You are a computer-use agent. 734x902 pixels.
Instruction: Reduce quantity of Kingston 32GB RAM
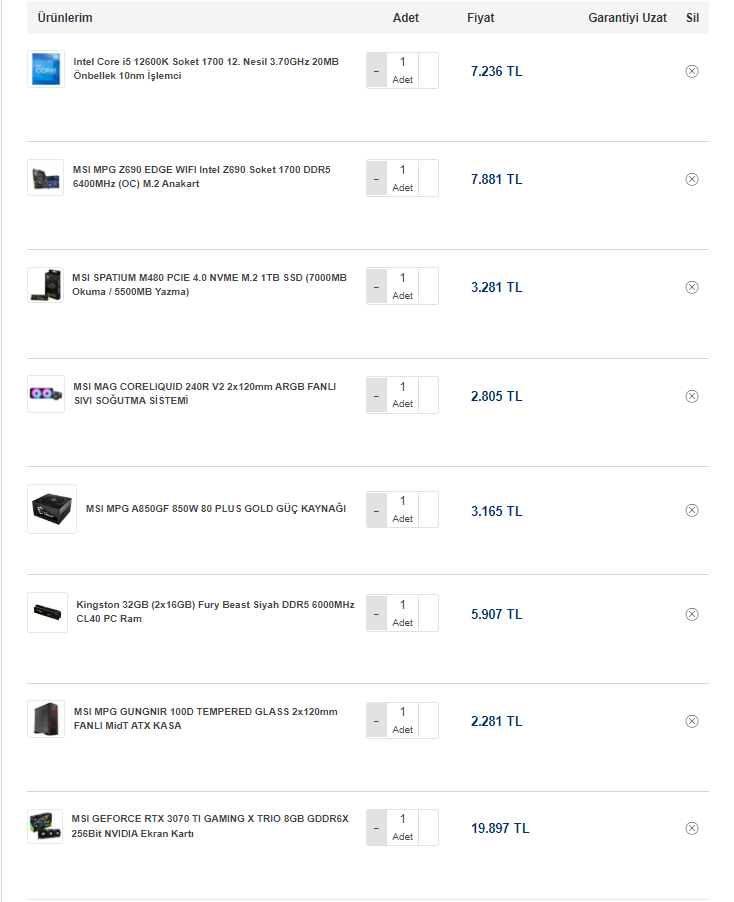tap(376, 614)
